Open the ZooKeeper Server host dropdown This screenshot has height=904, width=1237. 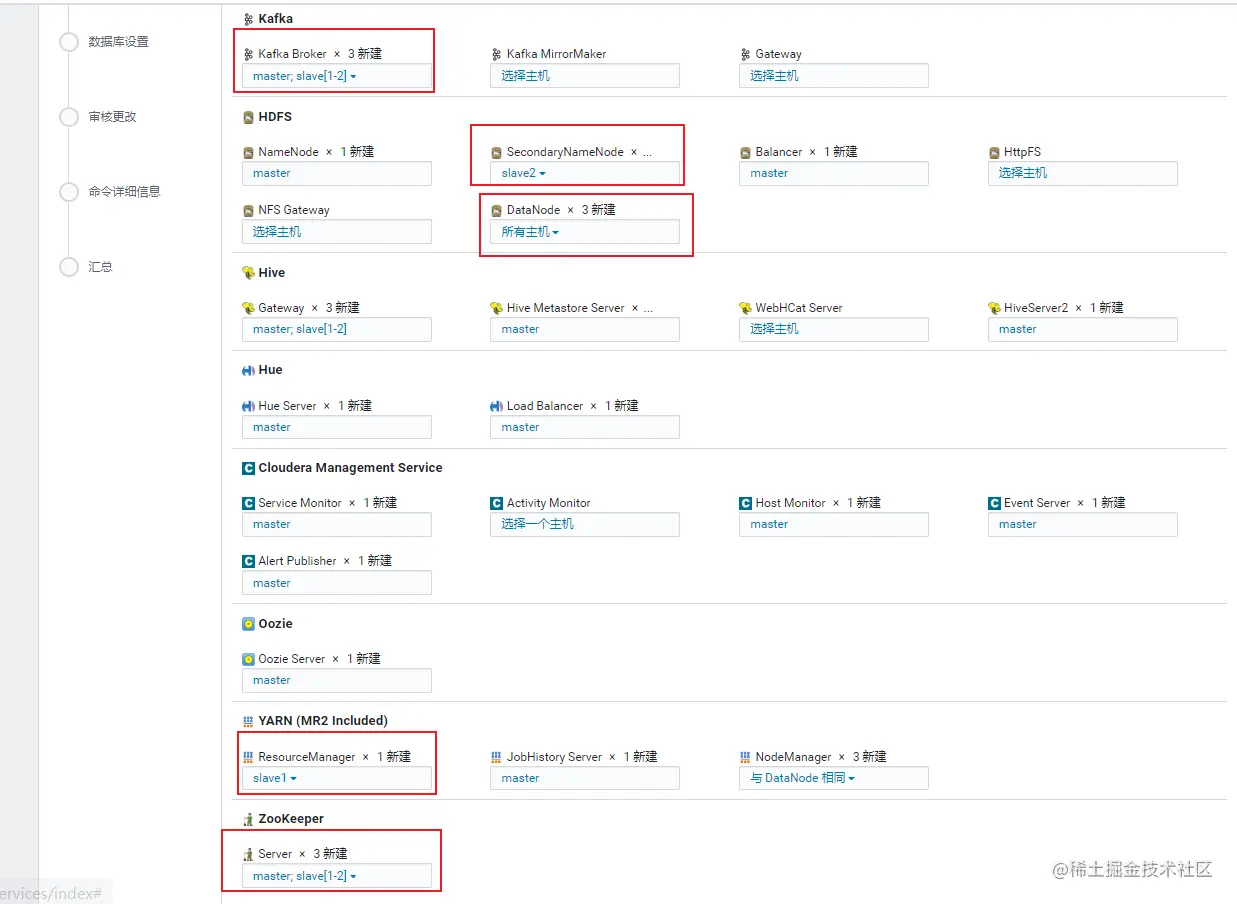tap(337, 876)
